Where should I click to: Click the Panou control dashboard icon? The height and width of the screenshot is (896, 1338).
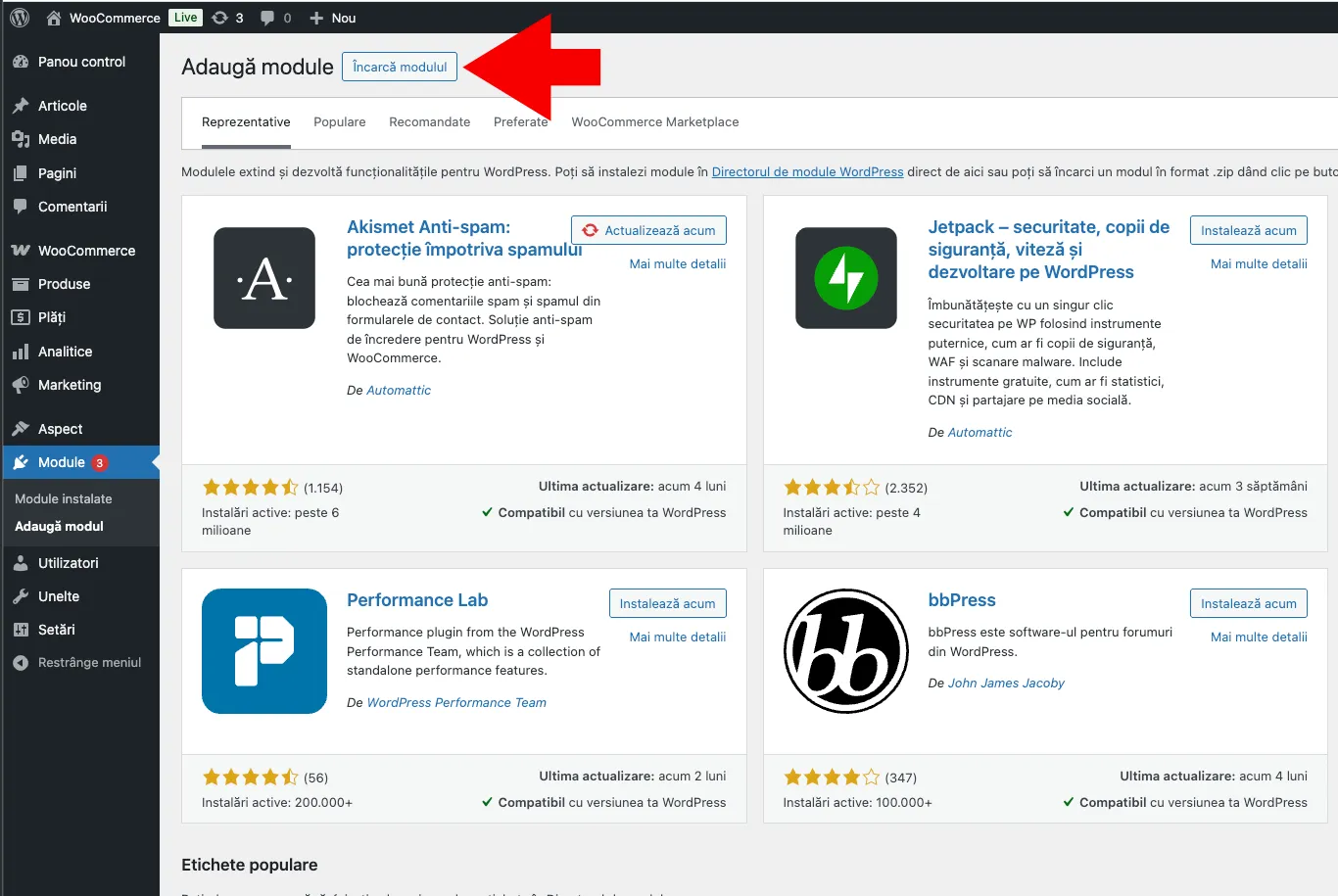pyautogui.click(x=21, y=62)
